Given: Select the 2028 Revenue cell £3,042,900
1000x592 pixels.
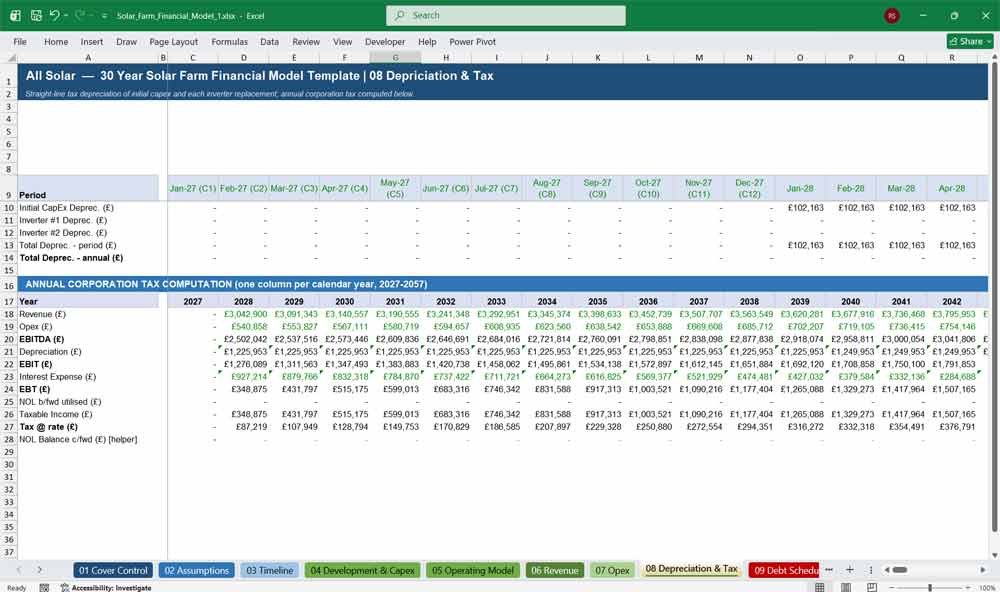Looking at the screenshot, I should (243, 314).
